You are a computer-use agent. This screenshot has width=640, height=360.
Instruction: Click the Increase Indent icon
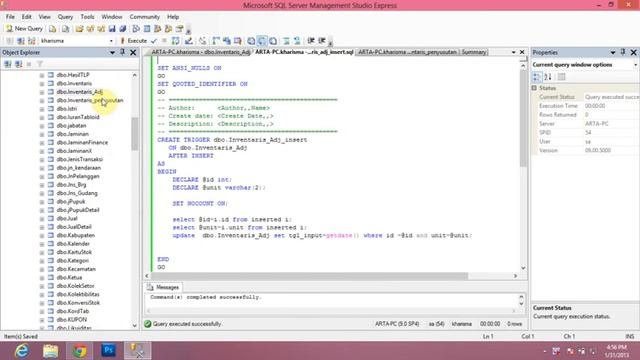pos(322,41)
